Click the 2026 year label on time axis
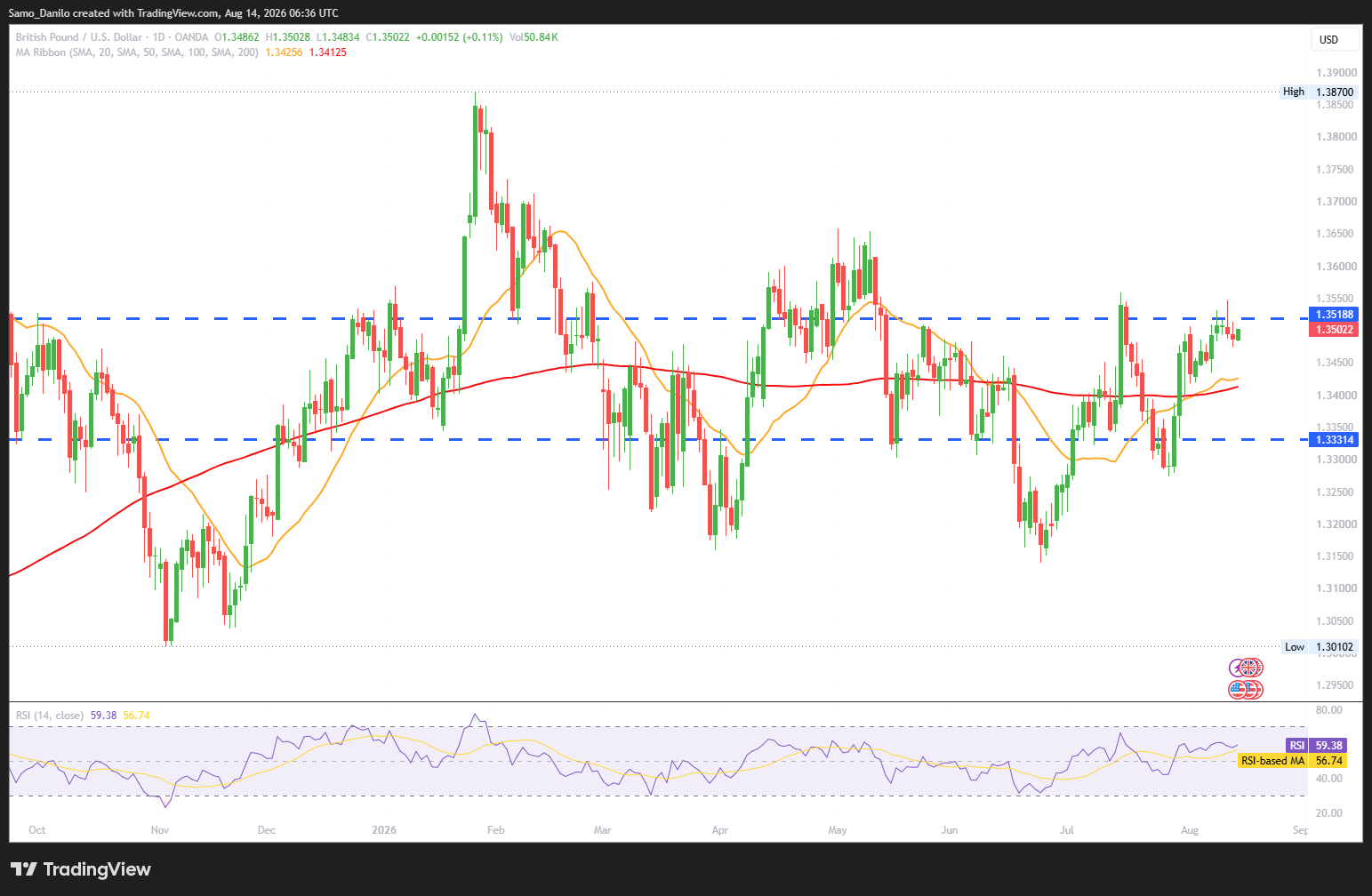This screenshot has width=1372, height=896. (384, 830)
